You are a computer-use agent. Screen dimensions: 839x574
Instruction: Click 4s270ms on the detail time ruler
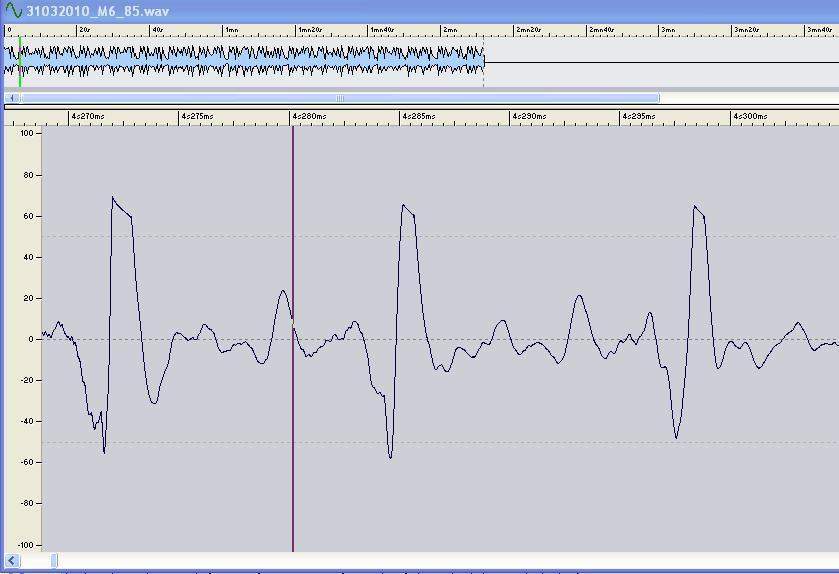click(86, 117)
